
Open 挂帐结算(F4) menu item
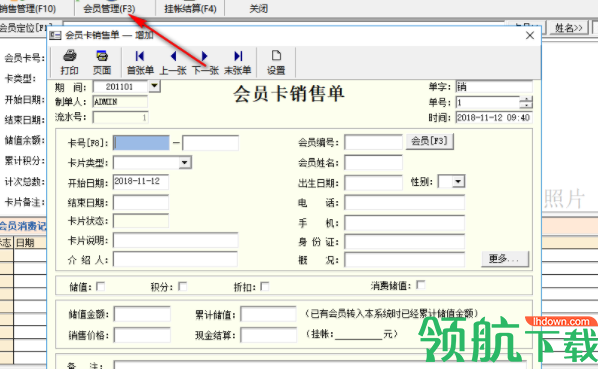click(190, 8)
